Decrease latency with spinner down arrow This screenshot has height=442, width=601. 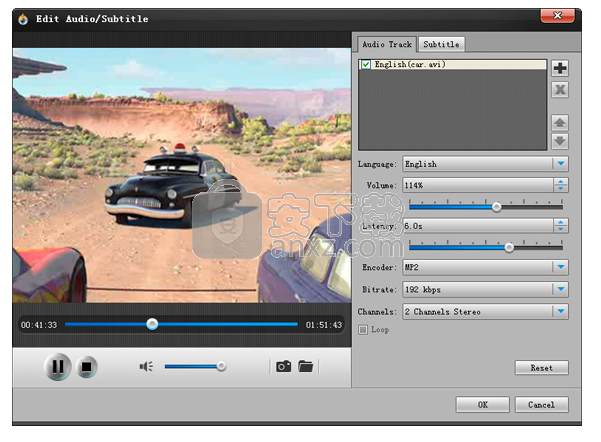[x=561, y=229]
